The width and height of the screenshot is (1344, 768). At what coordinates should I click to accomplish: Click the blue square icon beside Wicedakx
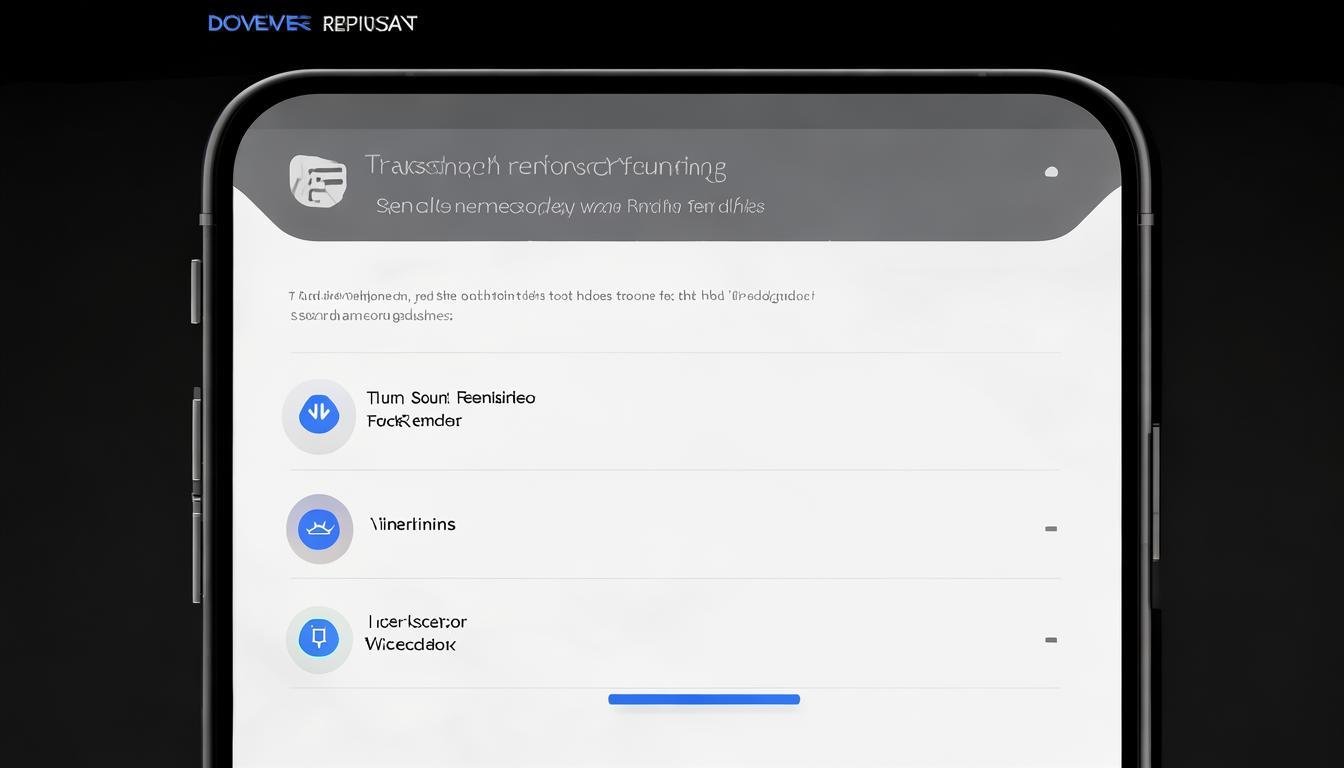pos(319,638)
